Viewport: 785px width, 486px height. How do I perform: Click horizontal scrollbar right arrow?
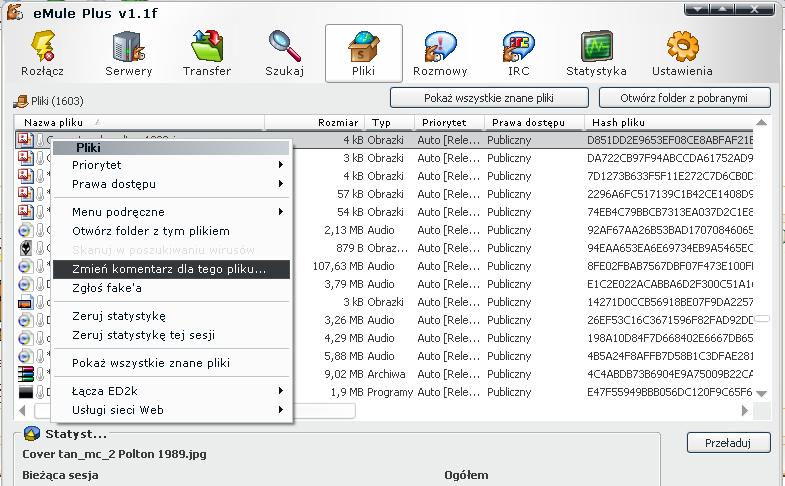(744, 411)
